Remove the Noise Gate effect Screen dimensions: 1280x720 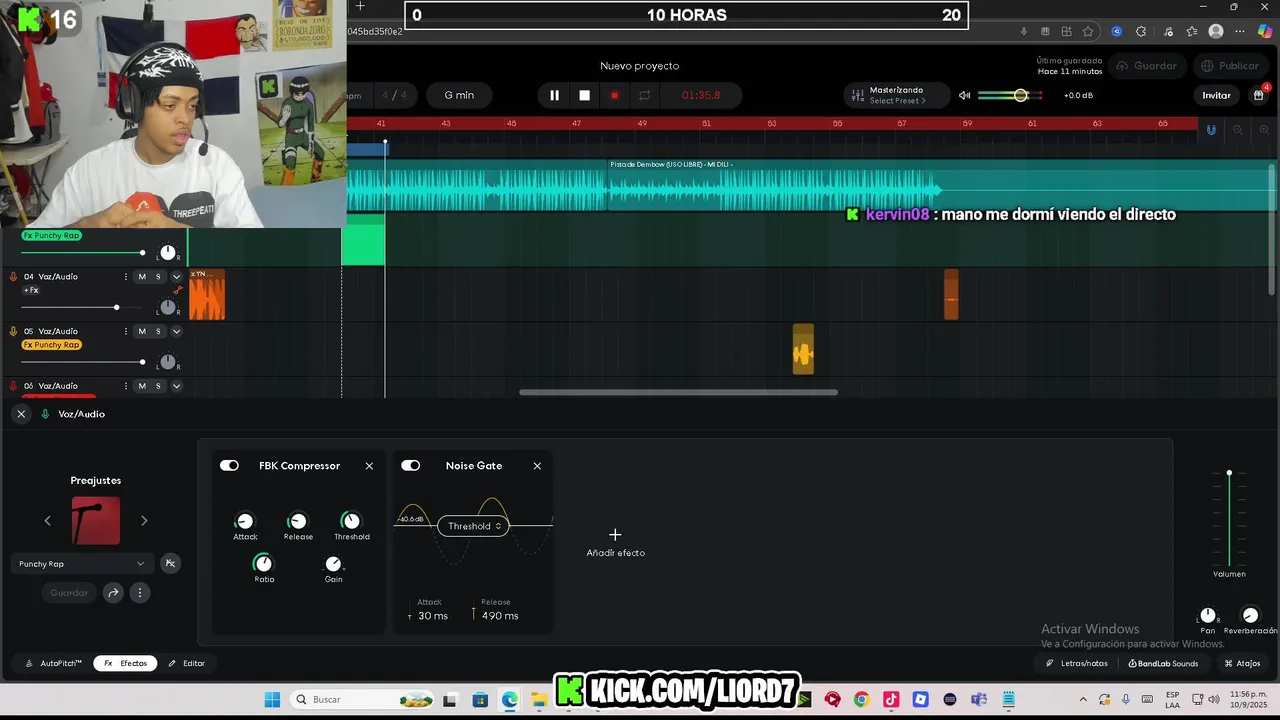pyautogui.click(x=537, y=466)
